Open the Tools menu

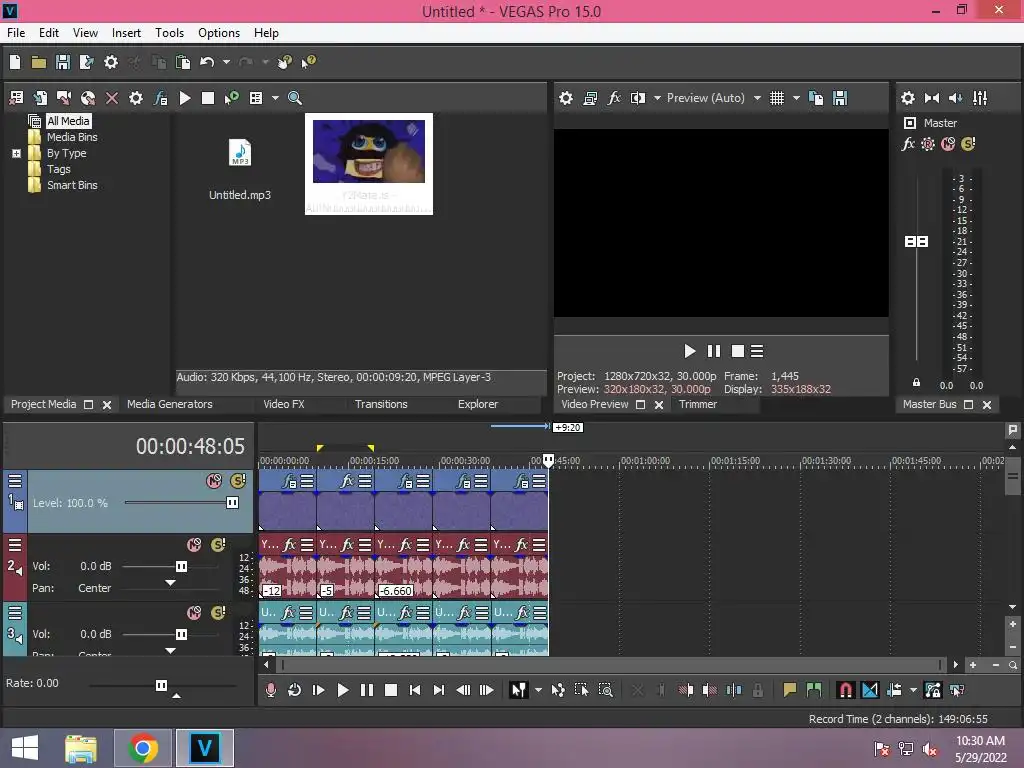169,33
